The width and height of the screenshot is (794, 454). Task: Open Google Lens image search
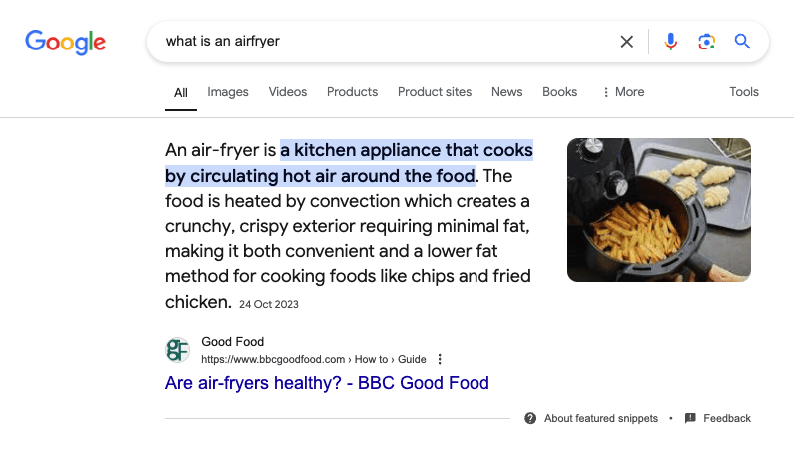706,42
